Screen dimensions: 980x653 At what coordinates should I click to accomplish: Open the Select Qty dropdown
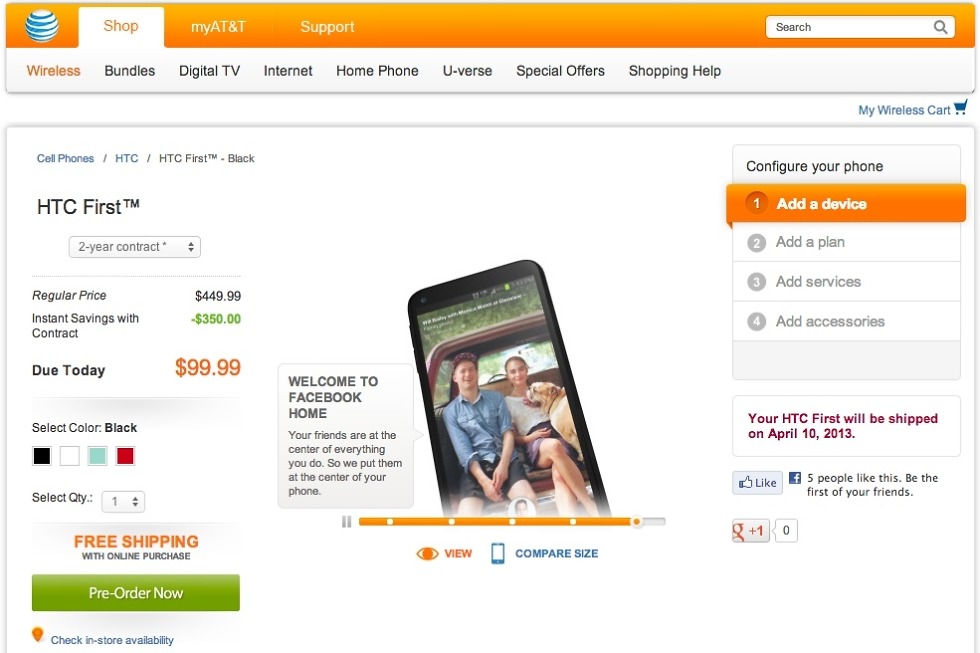[x=123, y=501]
